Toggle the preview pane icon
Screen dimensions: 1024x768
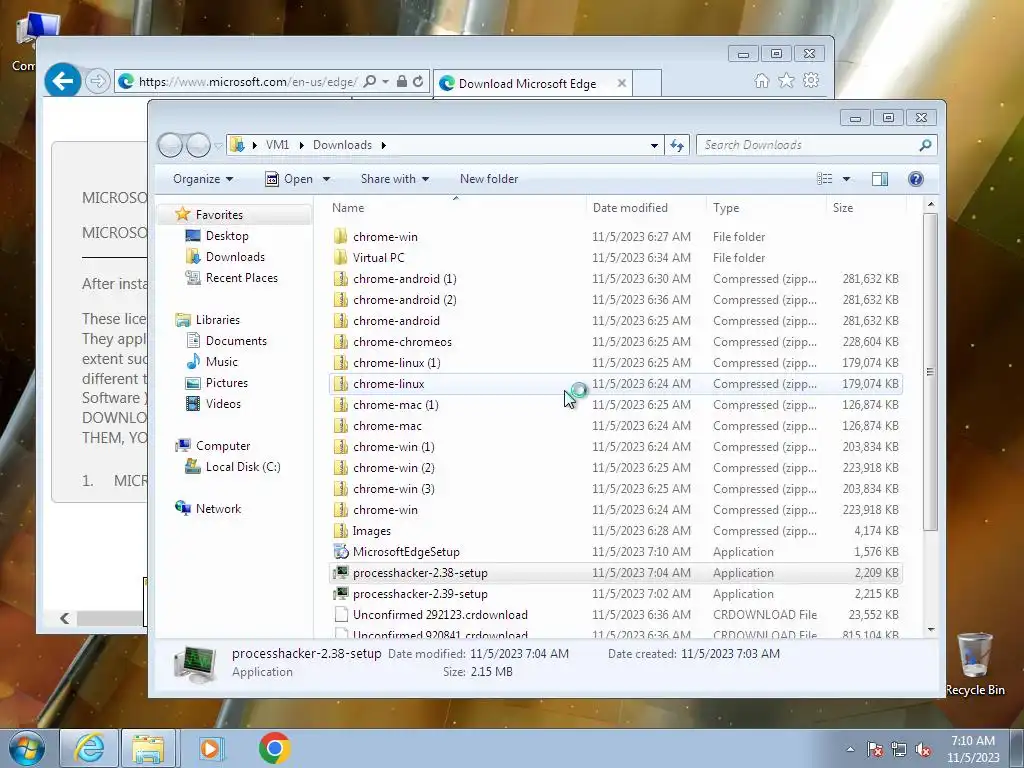pos(880,179)
